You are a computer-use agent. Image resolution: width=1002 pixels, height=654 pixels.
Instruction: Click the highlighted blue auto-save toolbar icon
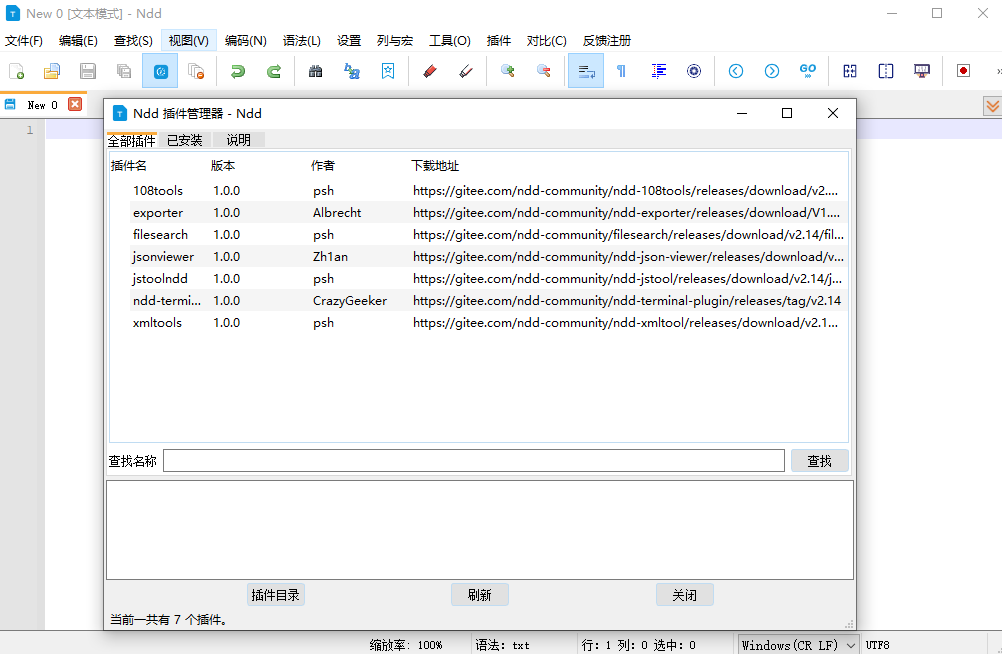click(x=160, y=71)
